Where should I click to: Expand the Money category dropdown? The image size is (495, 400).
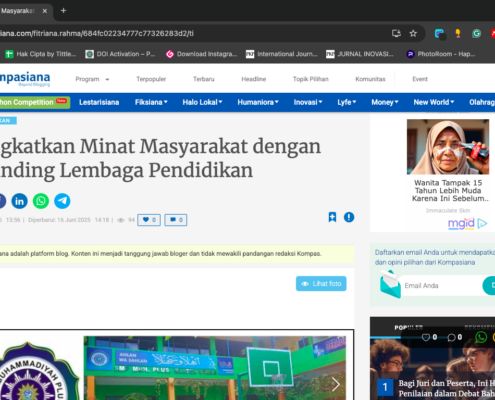[385, 102]
